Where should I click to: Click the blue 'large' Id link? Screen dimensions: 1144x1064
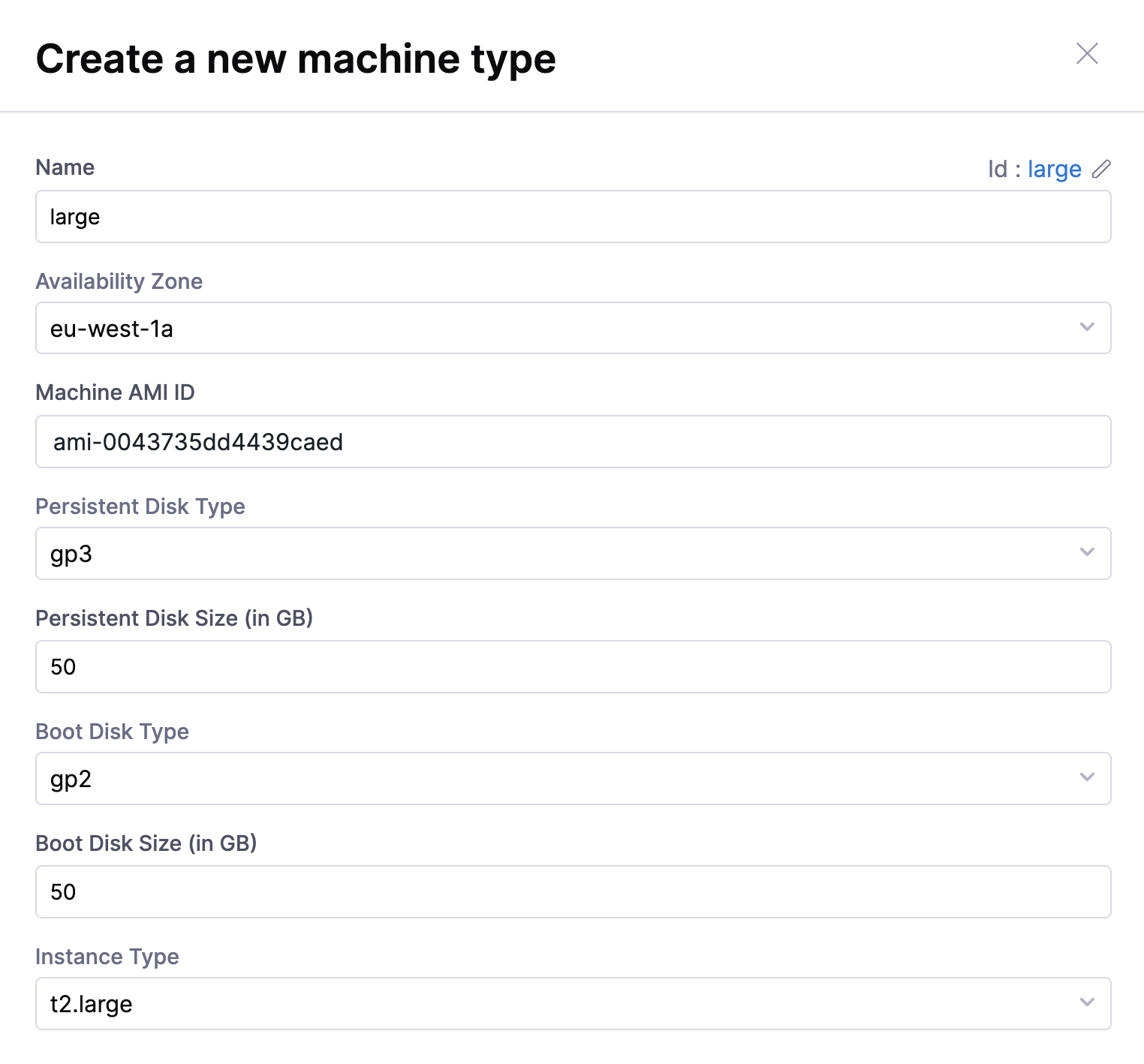[x=1054, y=169]
